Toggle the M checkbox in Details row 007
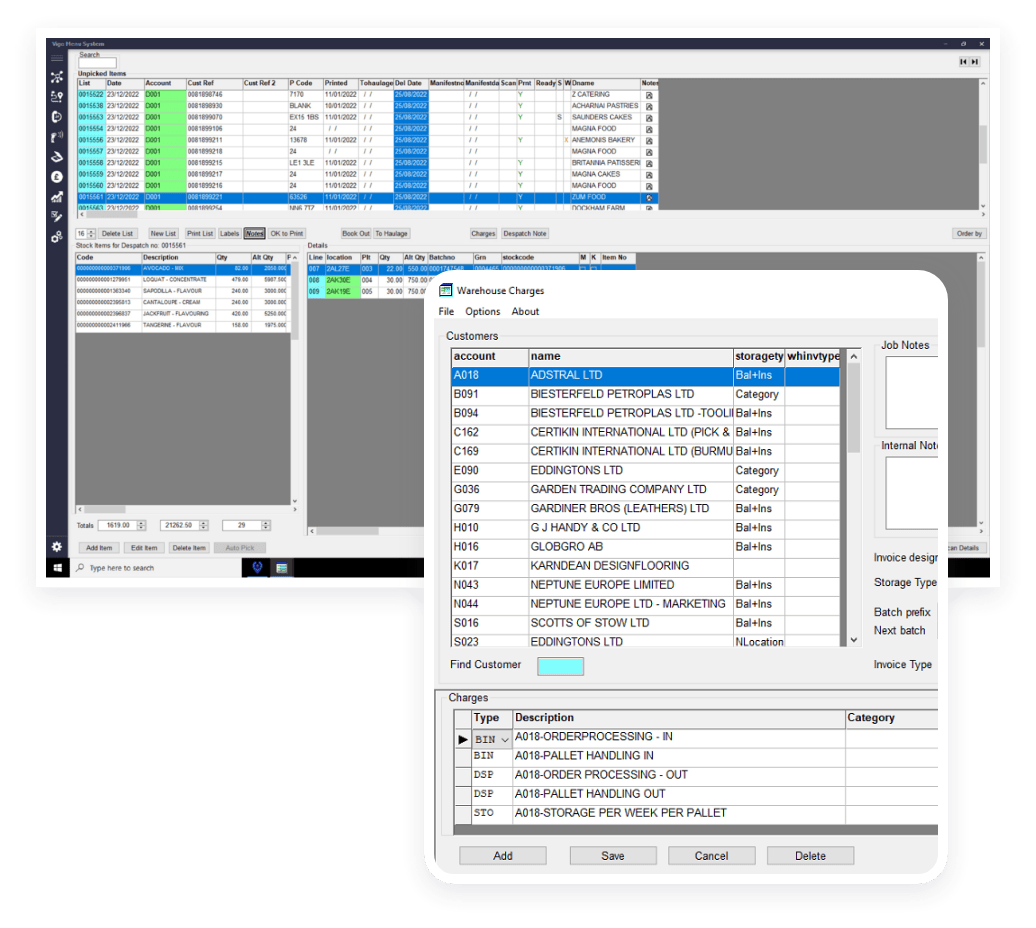The height and width of the screenshot is (928, 1036). (583, 269)
